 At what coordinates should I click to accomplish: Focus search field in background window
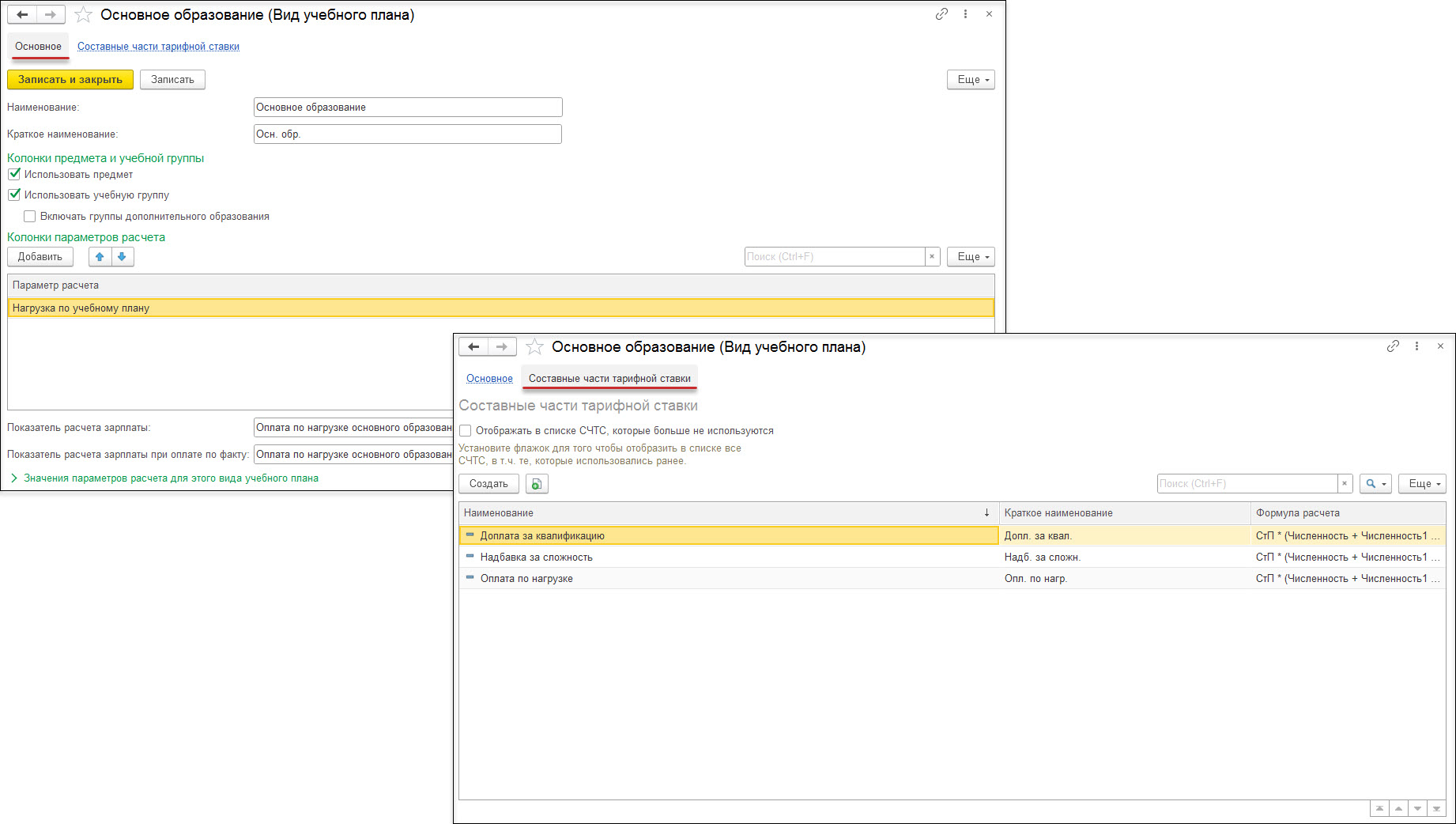(835, 256)
